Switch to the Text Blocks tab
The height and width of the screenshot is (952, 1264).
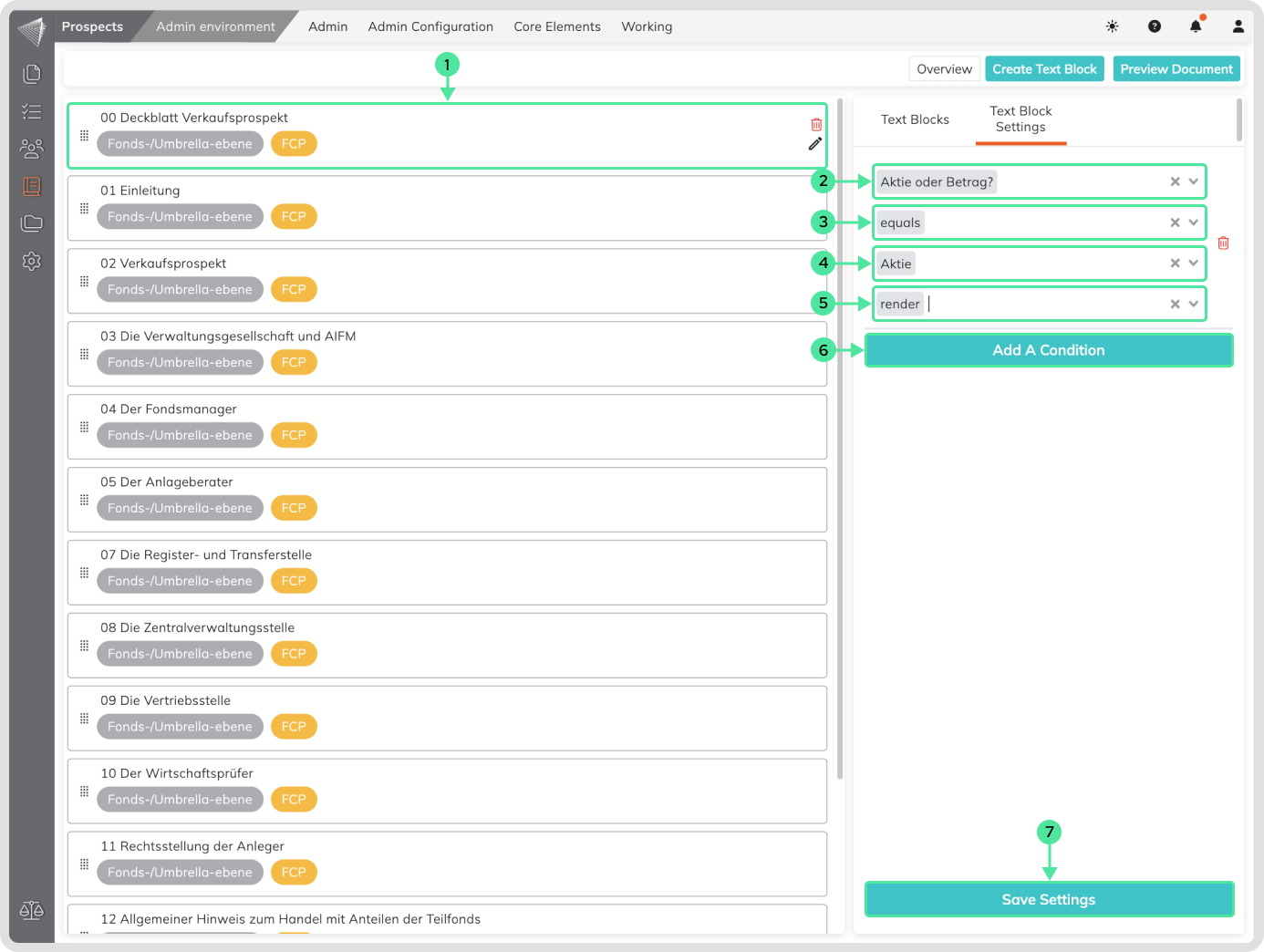(x=915, y=119)
